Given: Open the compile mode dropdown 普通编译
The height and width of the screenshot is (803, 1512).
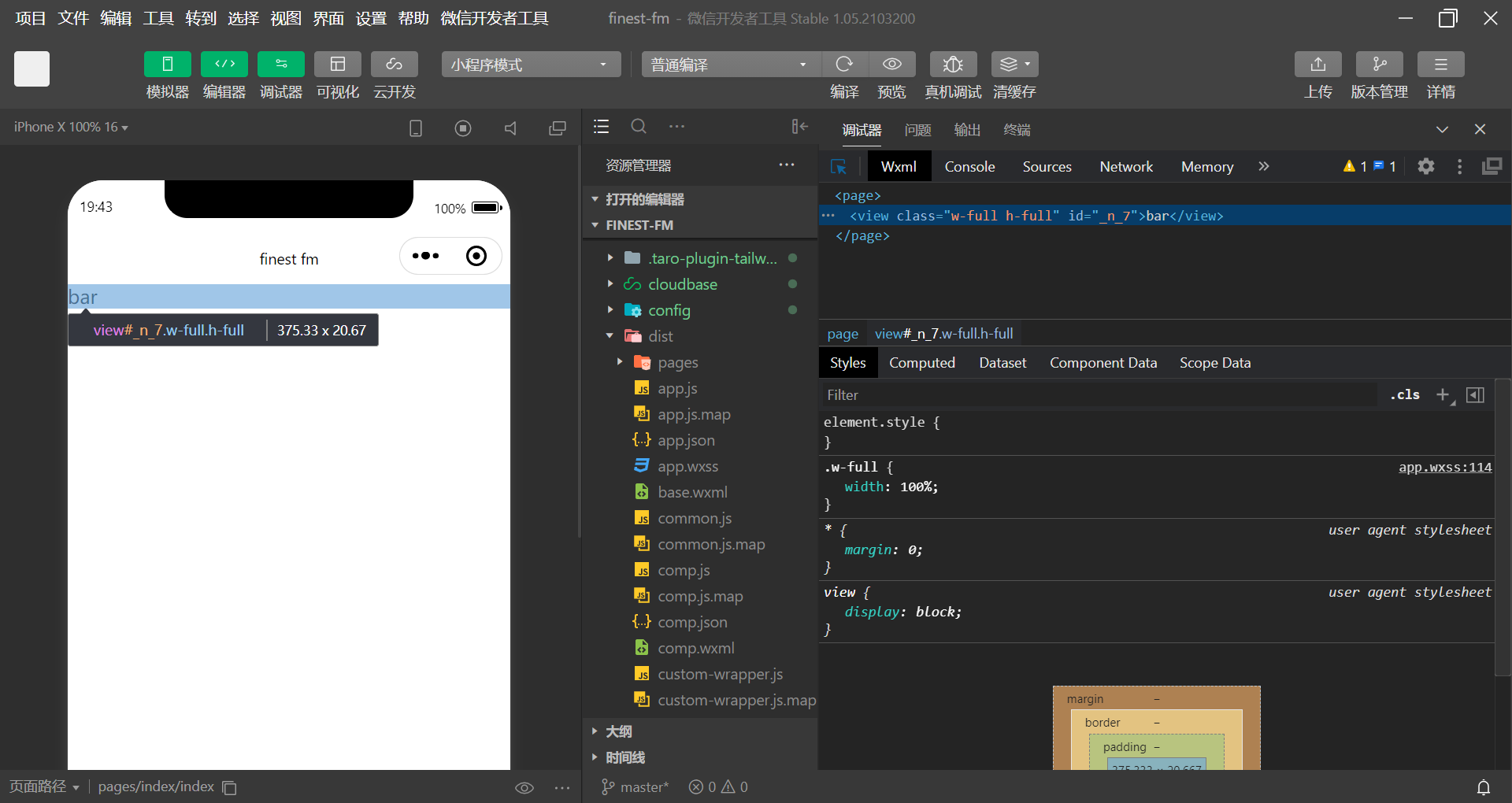Looking at the screenshot, I should [732, 65].
